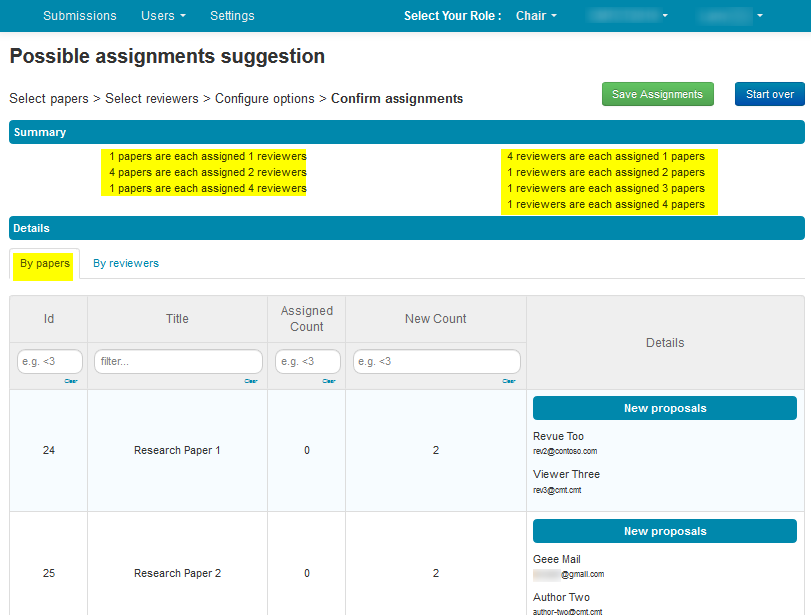Click '1 reviewers are each assigned 3 papers'
Image resolution: width=811 pixels, height=615 pixels.
tap(606, 188)
